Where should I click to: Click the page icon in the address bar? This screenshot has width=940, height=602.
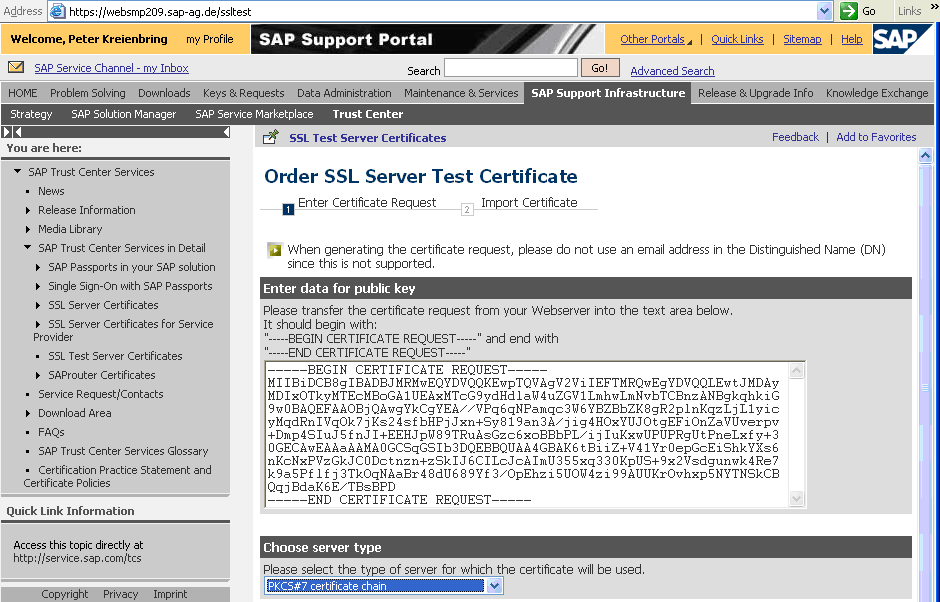(x=58, y=11)
